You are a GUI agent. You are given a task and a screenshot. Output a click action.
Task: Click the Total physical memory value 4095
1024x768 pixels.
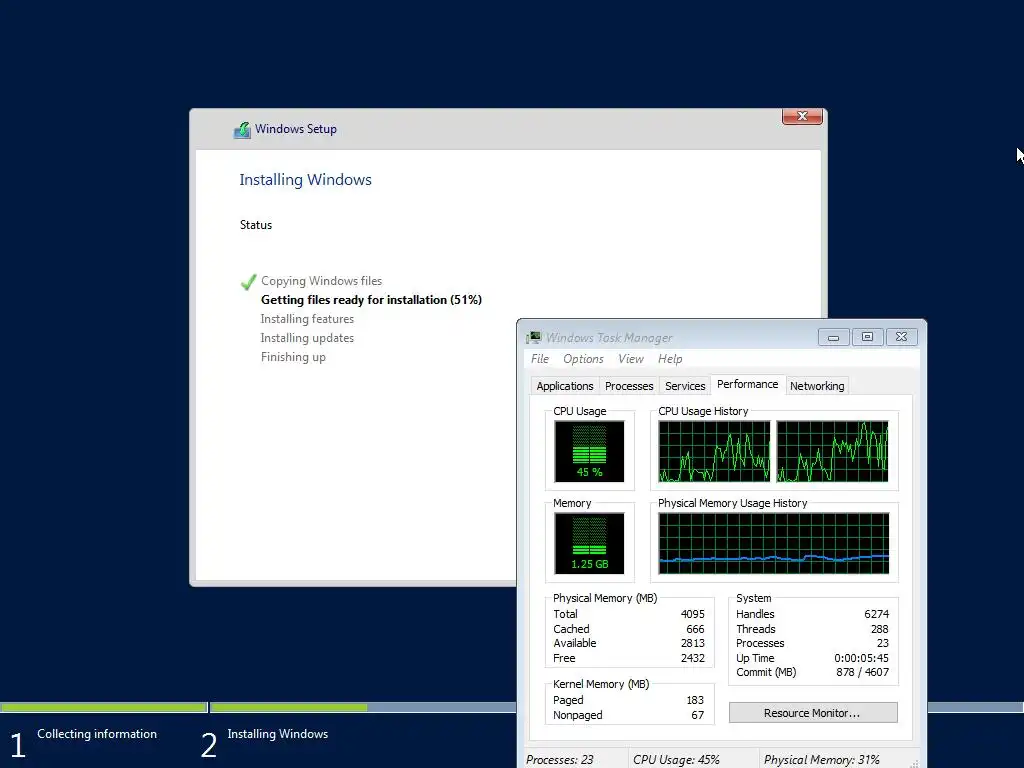(x=692, y=614)
